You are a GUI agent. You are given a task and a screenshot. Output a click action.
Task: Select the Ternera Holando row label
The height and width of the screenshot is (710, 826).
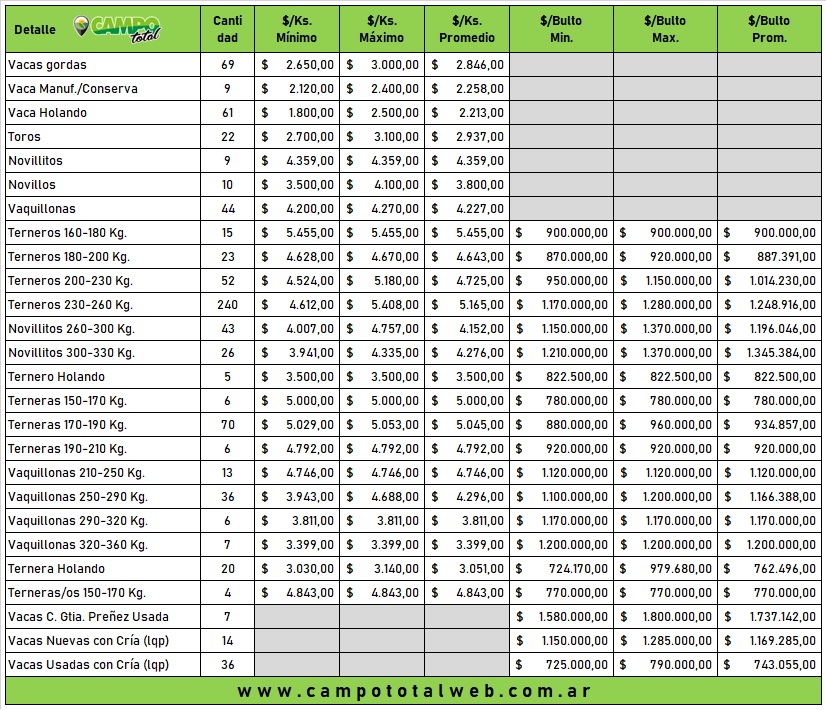tap(56, 569)
